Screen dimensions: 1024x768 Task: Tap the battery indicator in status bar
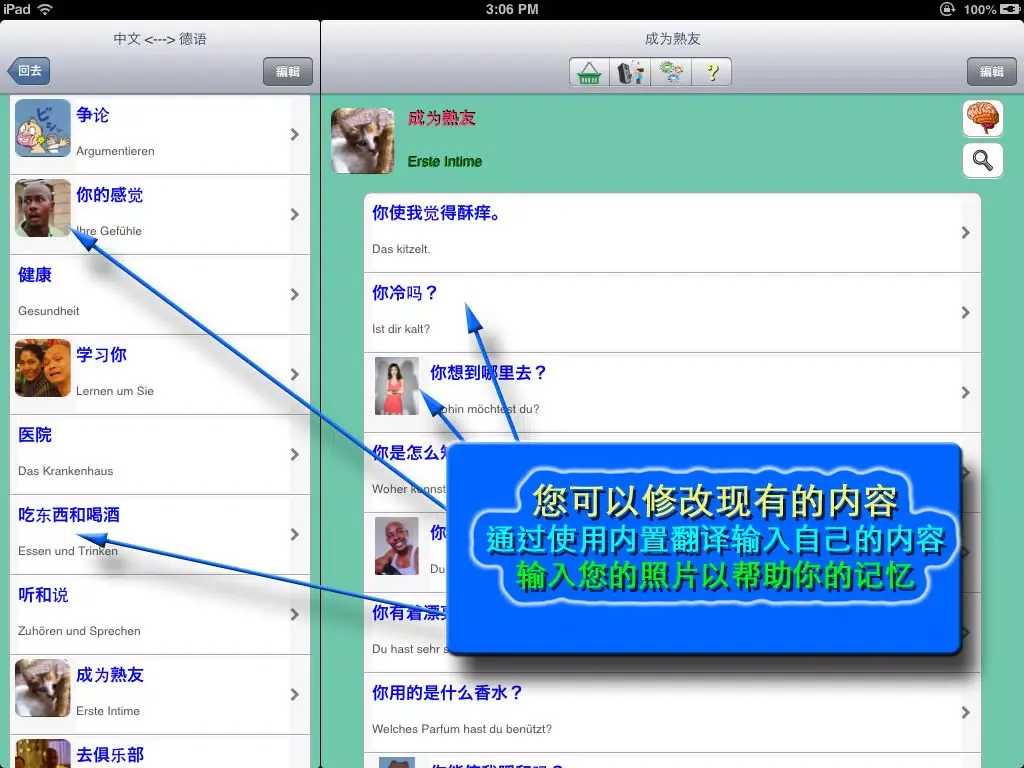pos(1009,9)
